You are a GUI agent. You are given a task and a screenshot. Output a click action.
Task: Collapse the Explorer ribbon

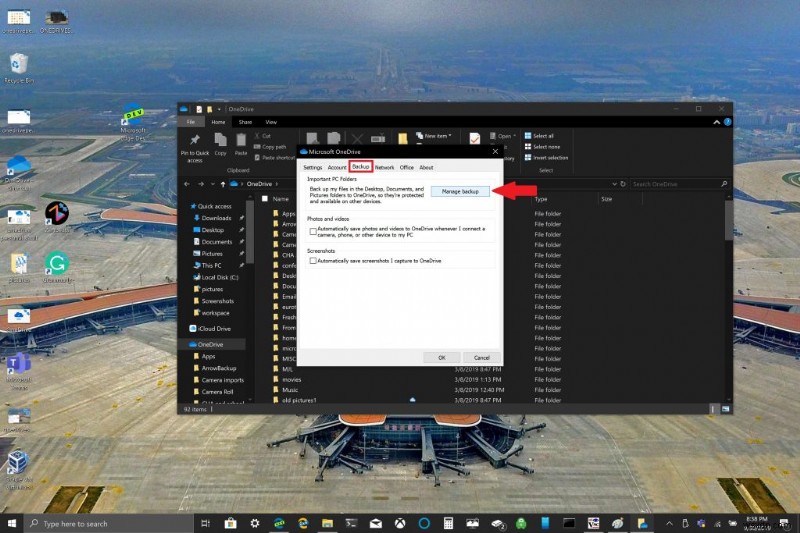point(716,122)
